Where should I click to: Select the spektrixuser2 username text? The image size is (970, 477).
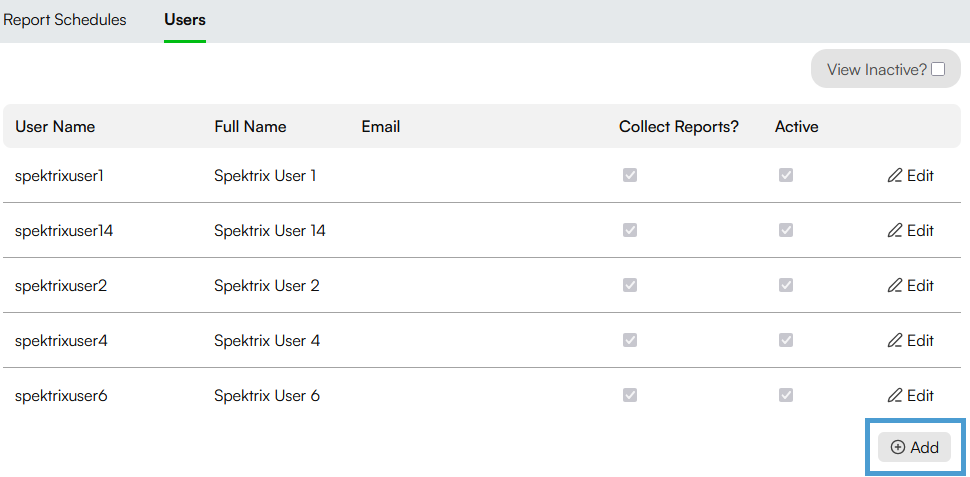61,286
